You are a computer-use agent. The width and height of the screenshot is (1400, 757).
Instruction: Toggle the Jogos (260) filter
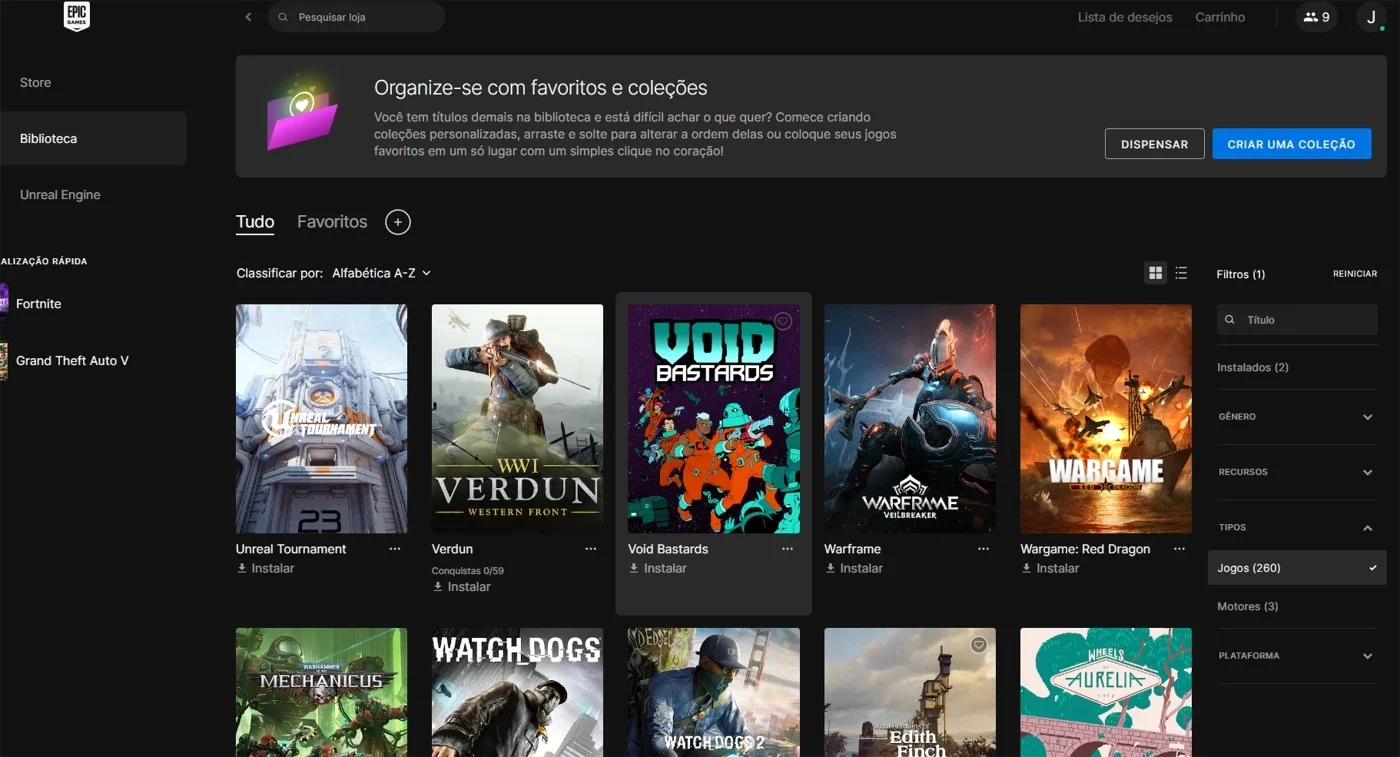[x=1297, y=568]
